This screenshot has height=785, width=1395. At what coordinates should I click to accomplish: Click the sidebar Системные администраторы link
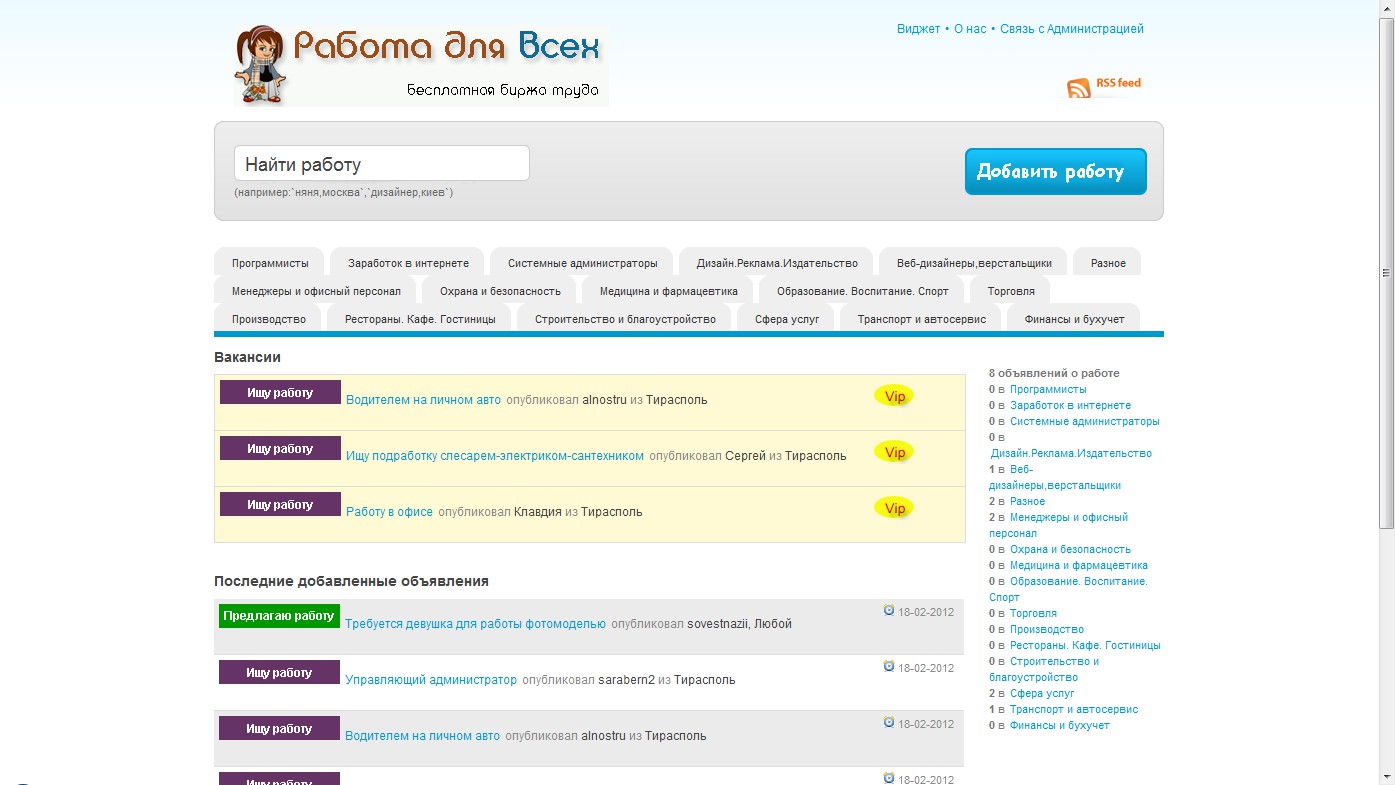click(1085, 421)
